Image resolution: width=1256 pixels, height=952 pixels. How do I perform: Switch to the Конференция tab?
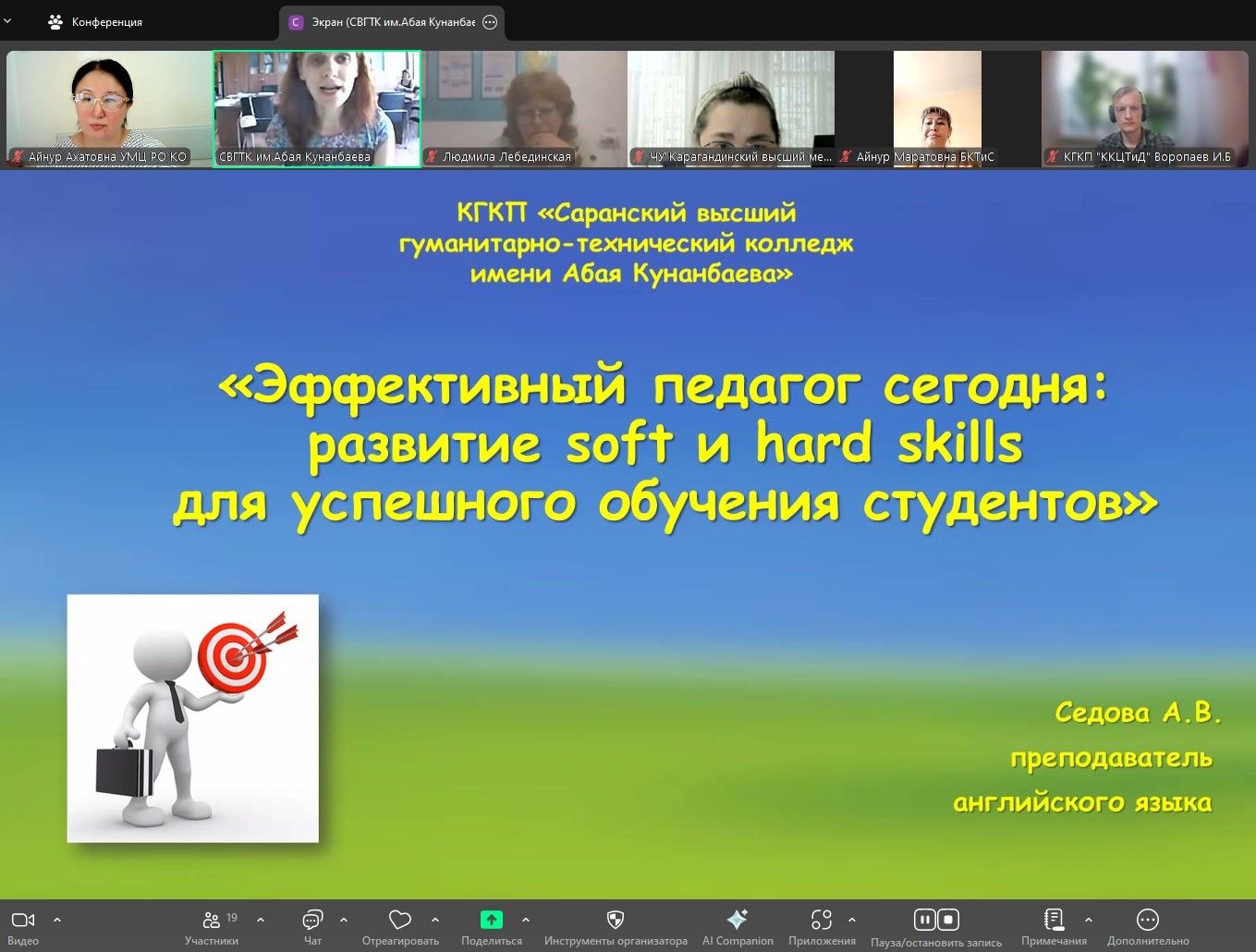point(95,21)
